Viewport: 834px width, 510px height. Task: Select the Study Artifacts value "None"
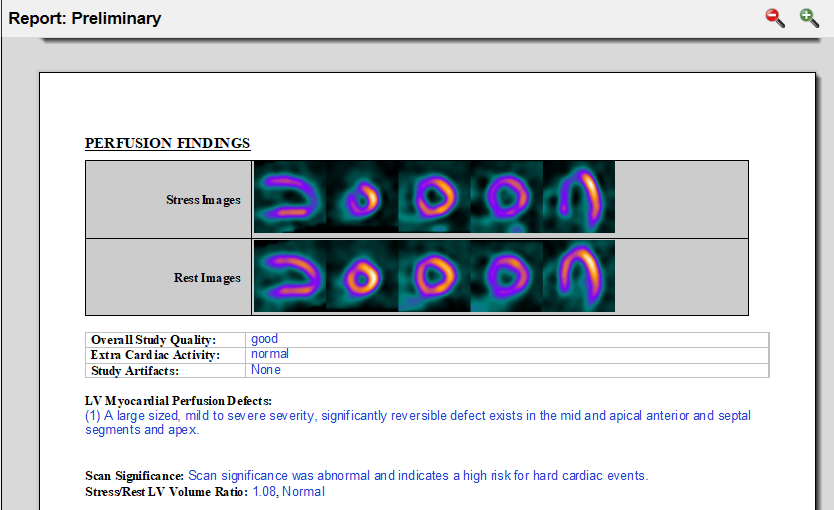(266, 370)
